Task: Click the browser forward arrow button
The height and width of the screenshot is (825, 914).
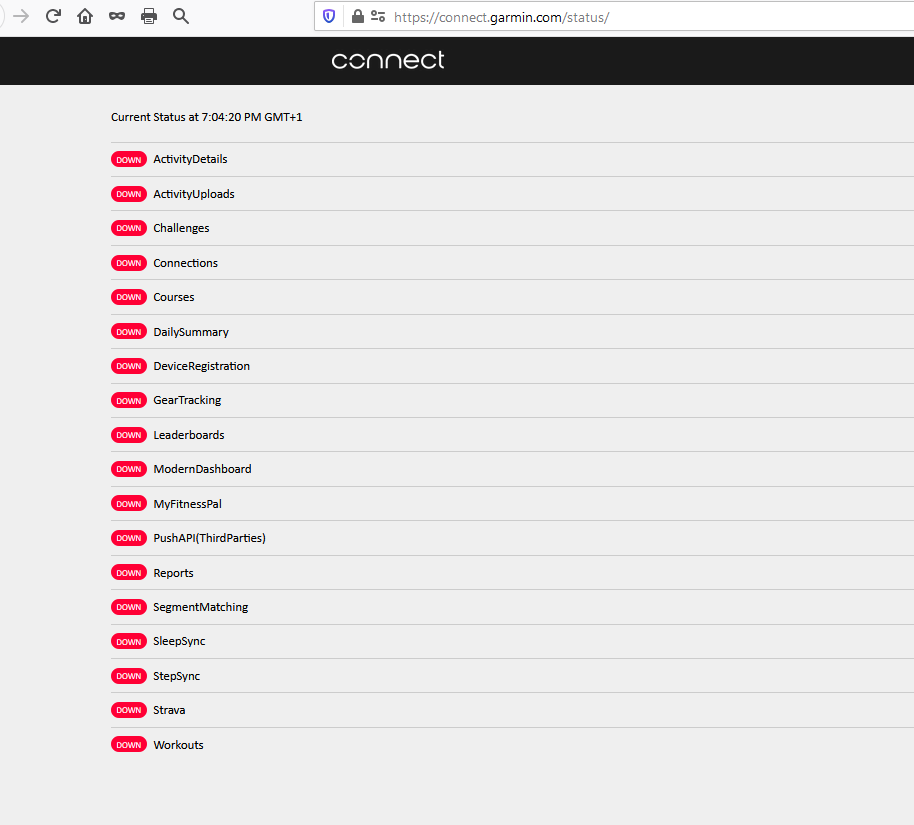Action: (21, 16)
